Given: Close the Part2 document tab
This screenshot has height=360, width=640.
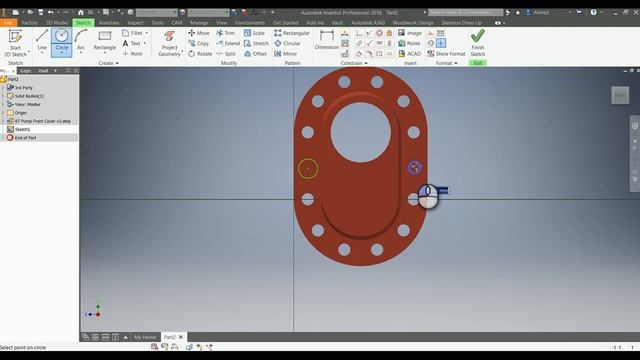Looking at the screenshot, I should (x=180, y=337).
